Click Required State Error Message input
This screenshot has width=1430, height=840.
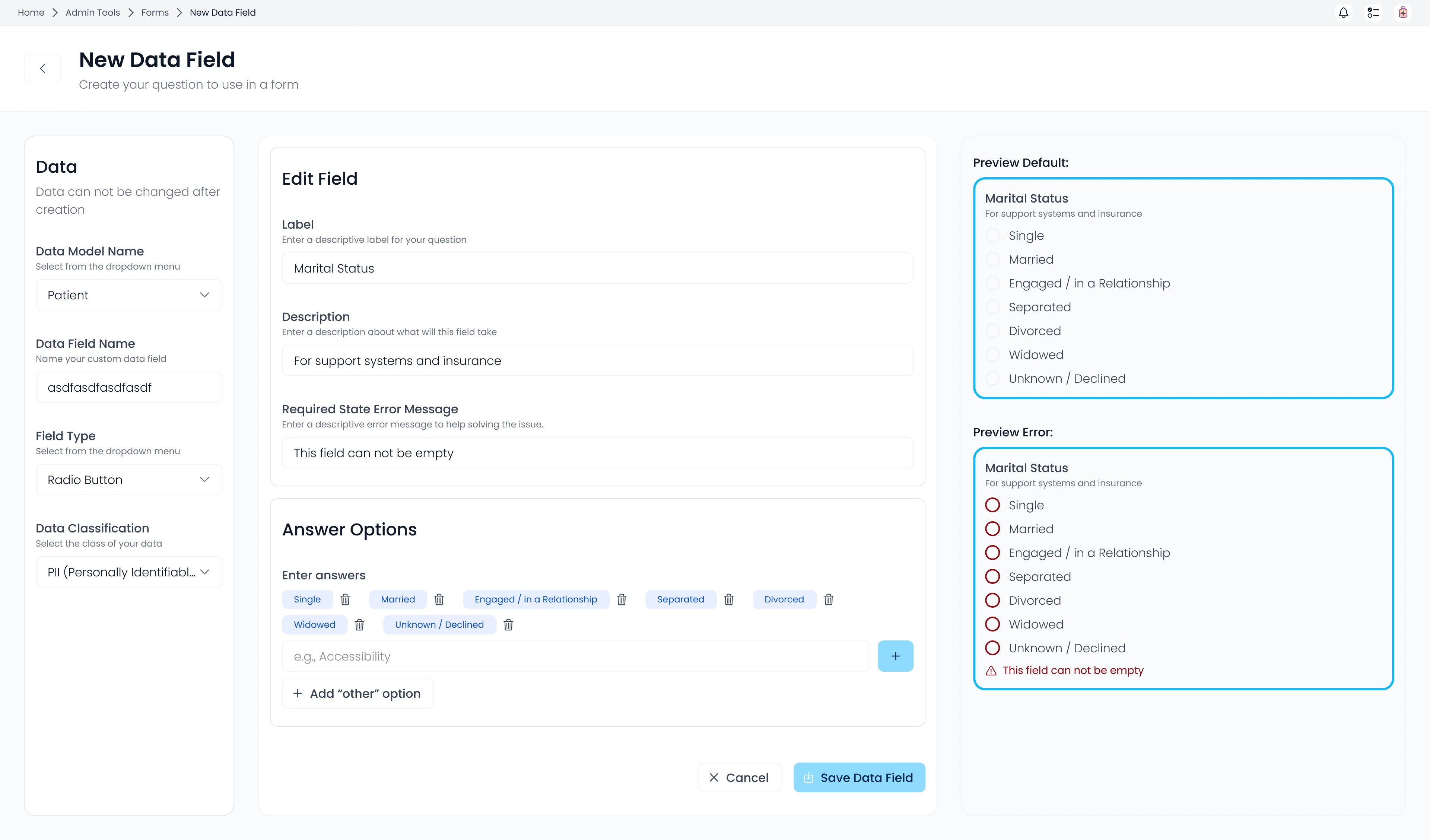(598, 453)
